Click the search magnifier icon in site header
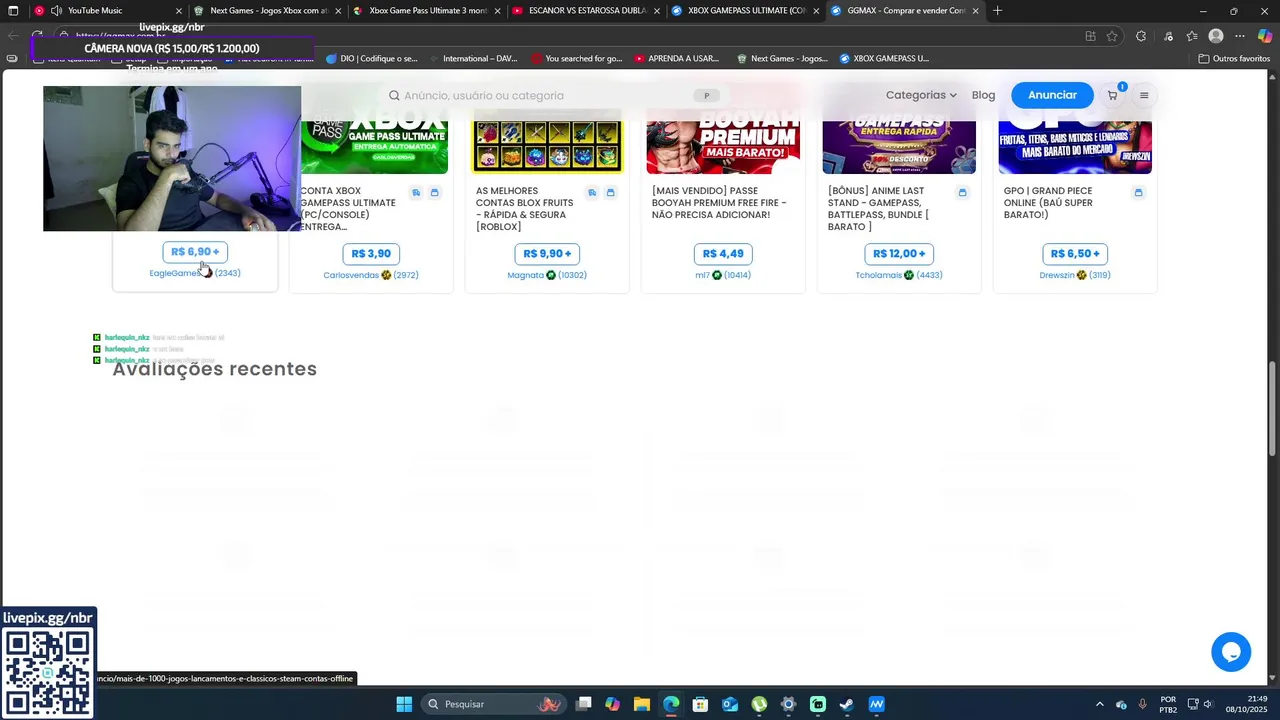This screenshot has width=1280, height=720. pyautogui.click(x=394, y=96)
